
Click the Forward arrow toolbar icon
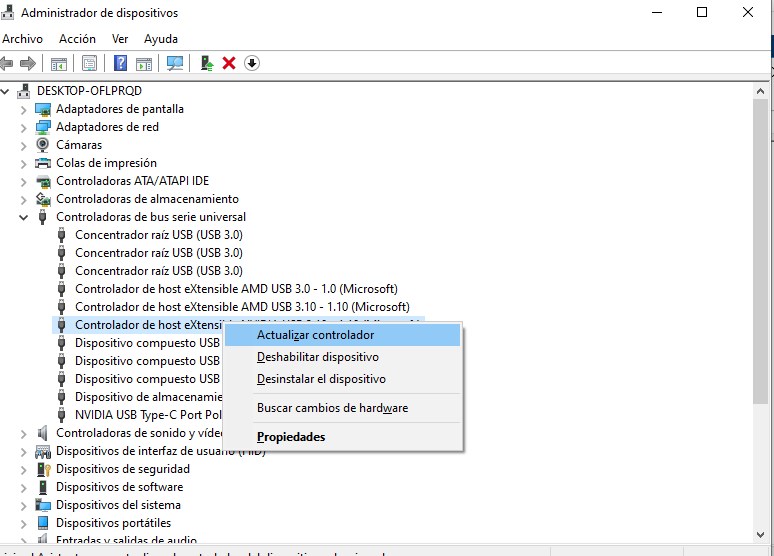click(x=28, y=63)
